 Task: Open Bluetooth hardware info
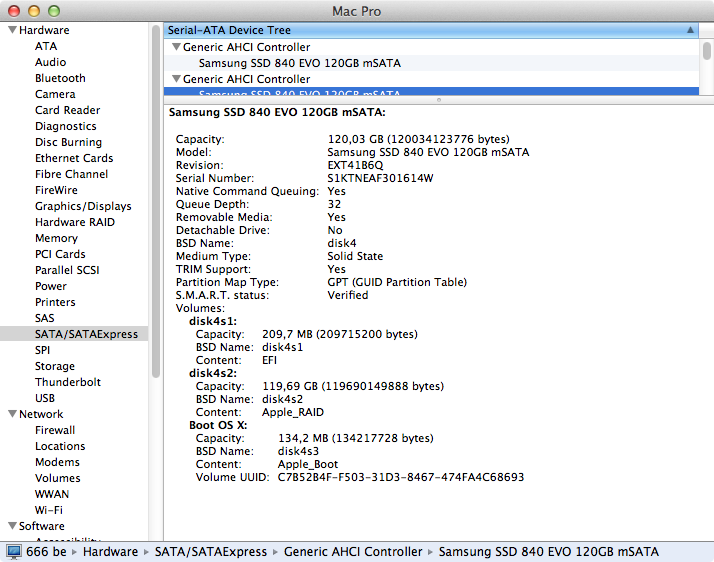click(60, 78)
